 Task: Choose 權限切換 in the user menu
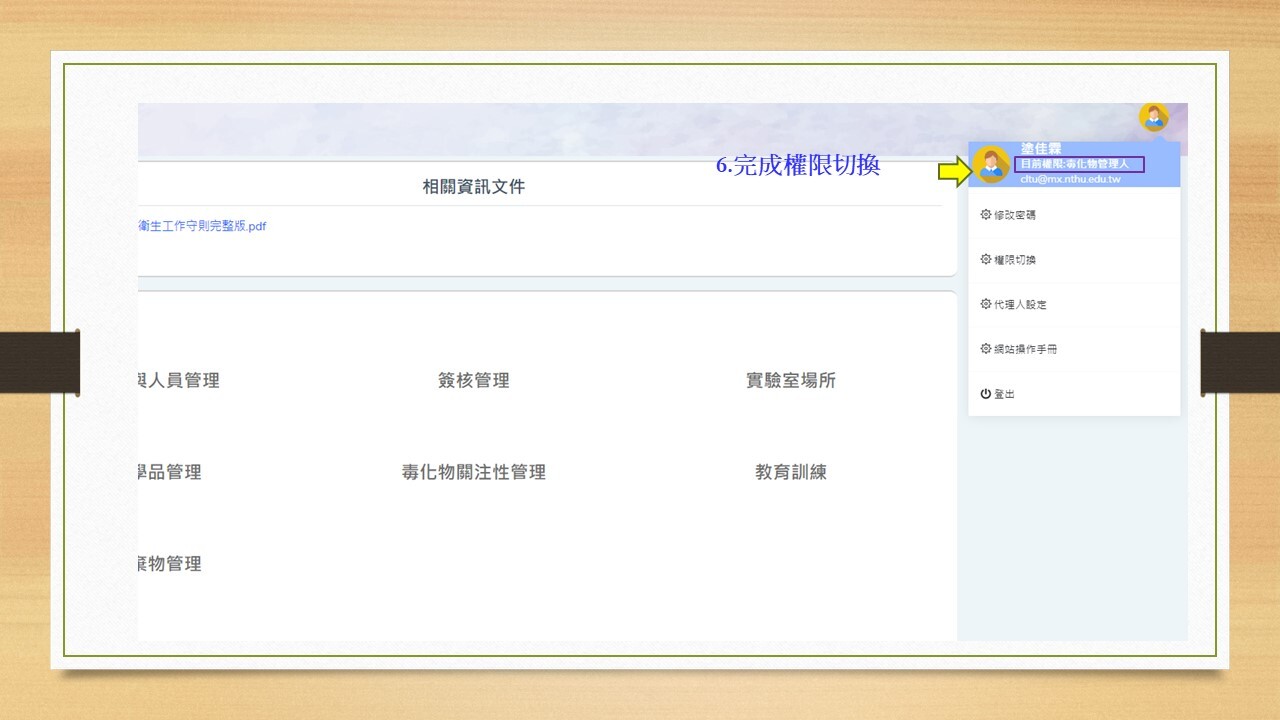(x=1015, y=260)
